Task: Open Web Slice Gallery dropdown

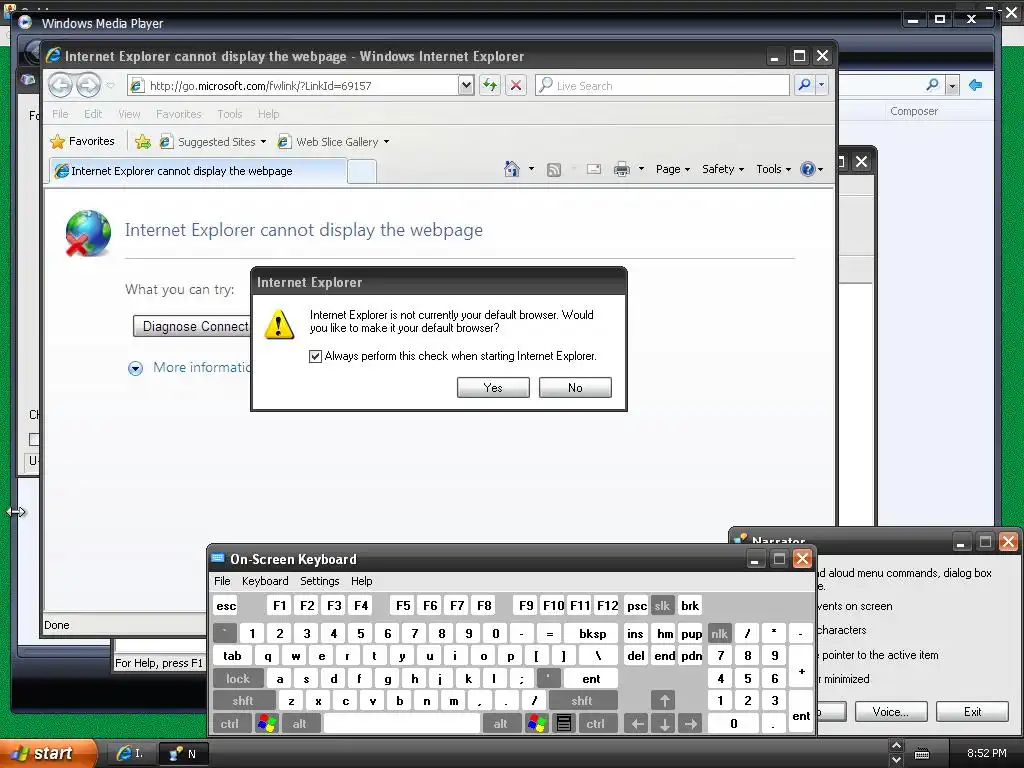Action: [x=387, y=142]
